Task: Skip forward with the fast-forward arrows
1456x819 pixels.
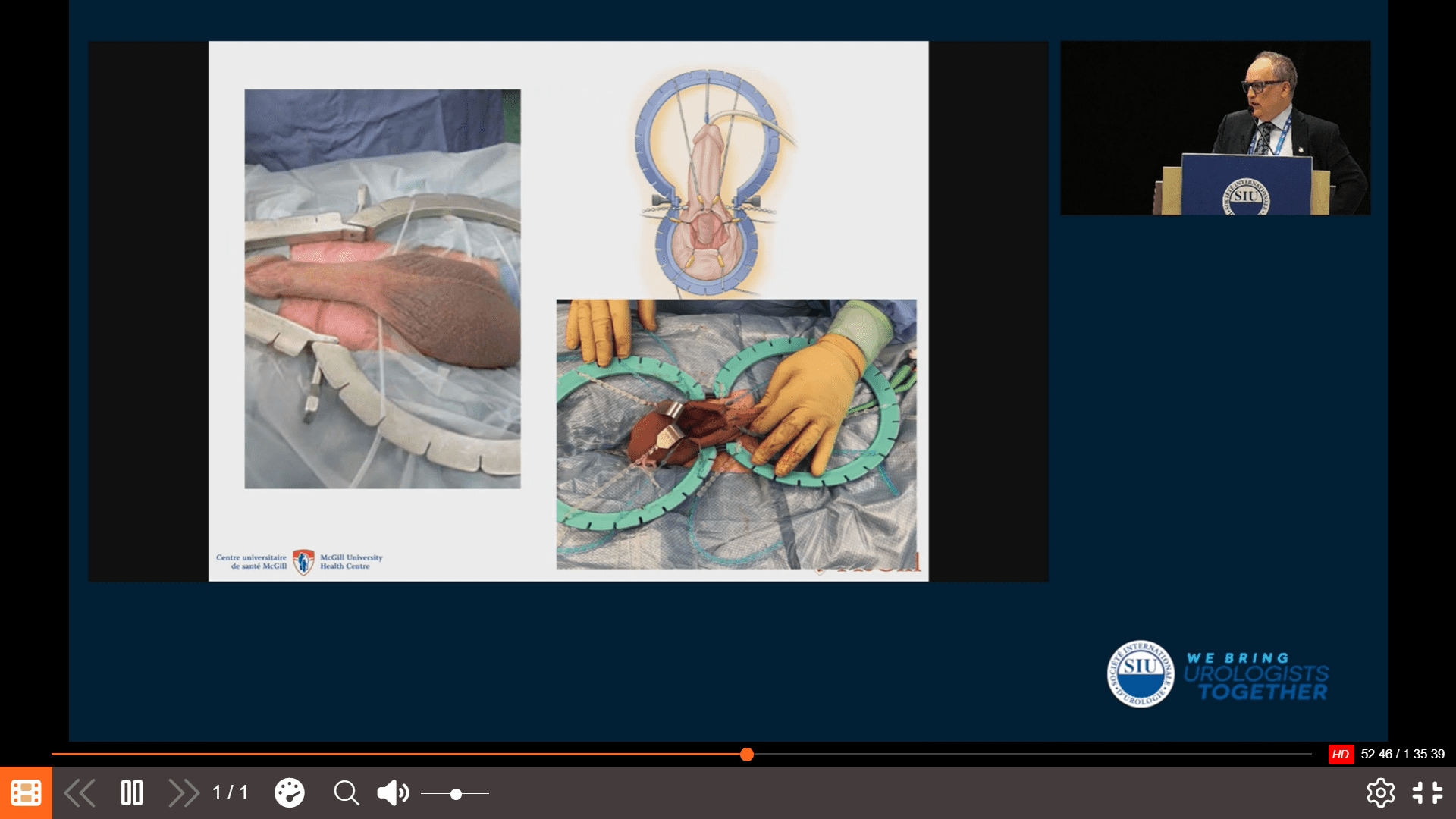Action: click(x=184, y=793)
